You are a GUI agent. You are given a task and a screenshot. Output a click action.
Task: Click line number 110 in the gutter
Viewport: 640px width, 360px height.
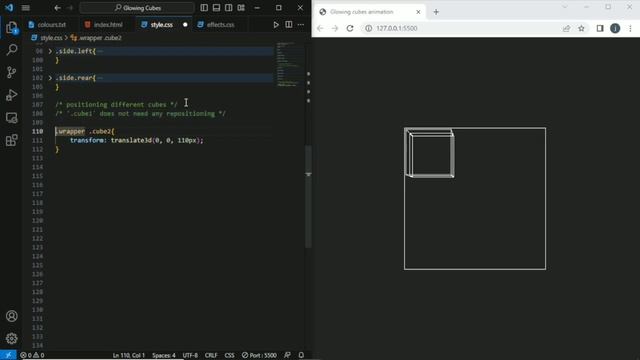[38, 131]
